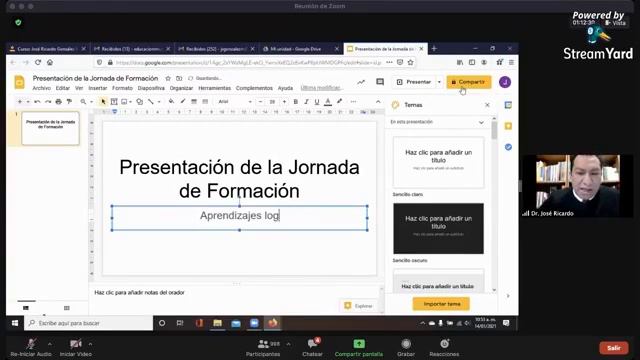The height and width of the screenshot is (360, 640).
Task: Click the red Salir button
Action: [613, 348]
